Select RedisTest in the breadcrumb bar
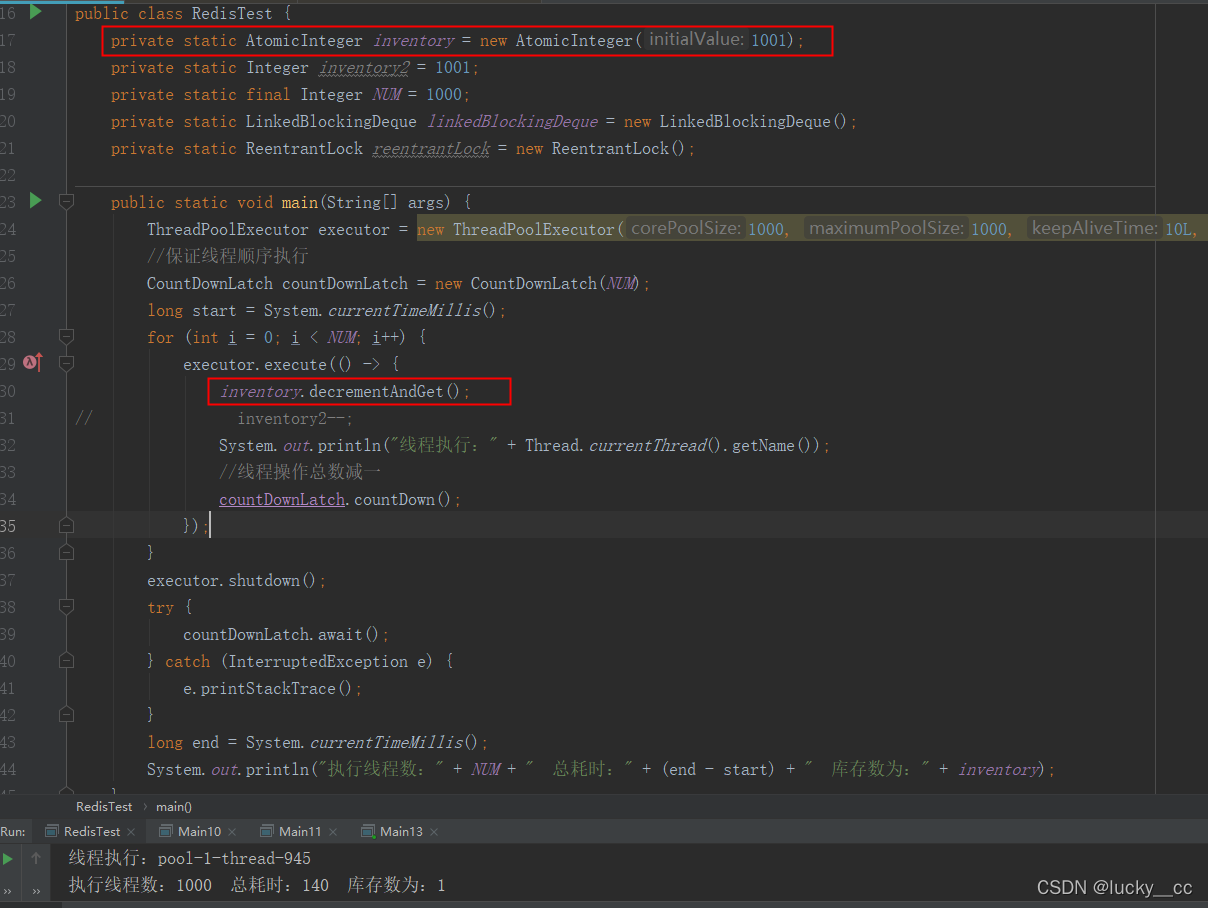This screenshot has width=1208, height=908. pyautogui.click(x=104, y=806)
